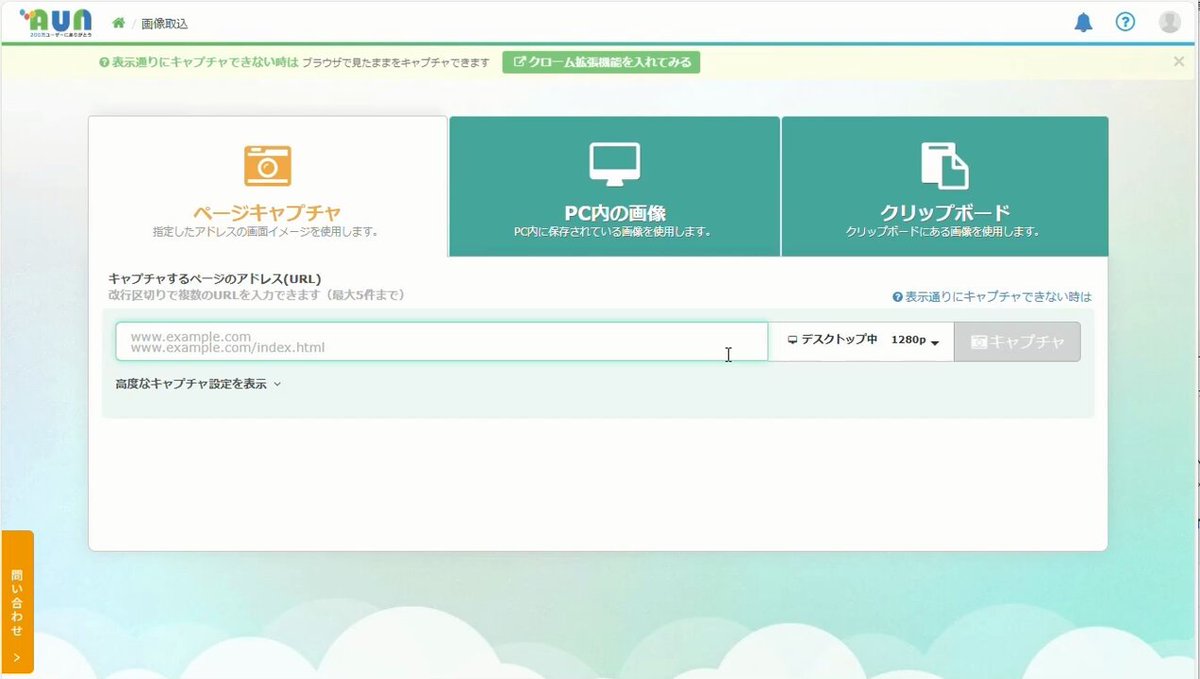Click label キャプチャするページのアドレス(URL)

214,279
